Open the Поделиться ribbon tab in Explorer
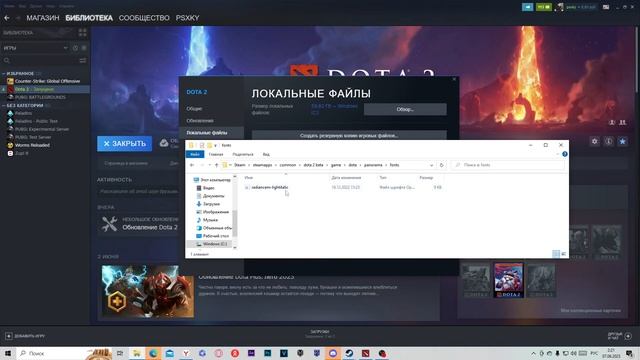This screenshot has width=640, height=360. 243,154
